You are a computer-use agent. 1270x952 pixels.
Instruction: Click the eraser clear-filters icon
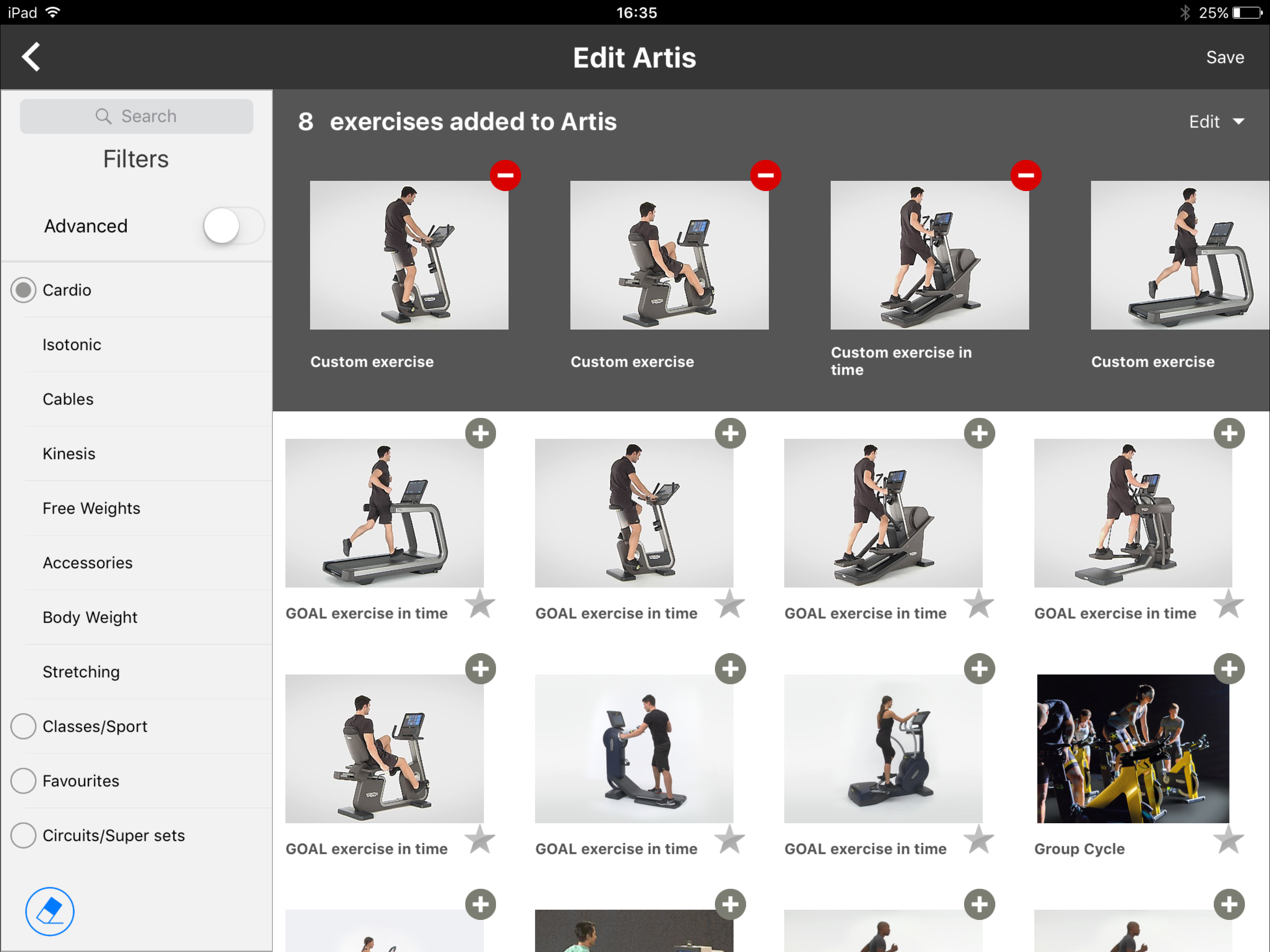49,911
